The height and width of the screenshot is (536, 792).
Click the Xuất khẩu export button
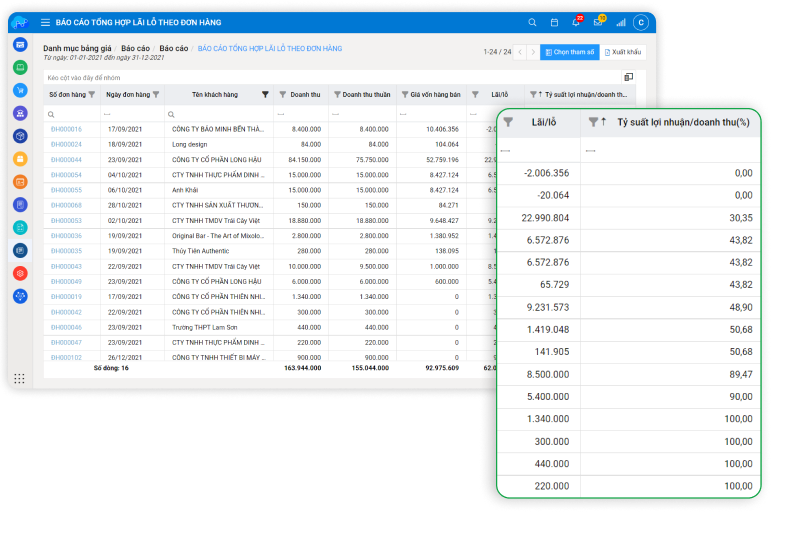tap(624, 52)
